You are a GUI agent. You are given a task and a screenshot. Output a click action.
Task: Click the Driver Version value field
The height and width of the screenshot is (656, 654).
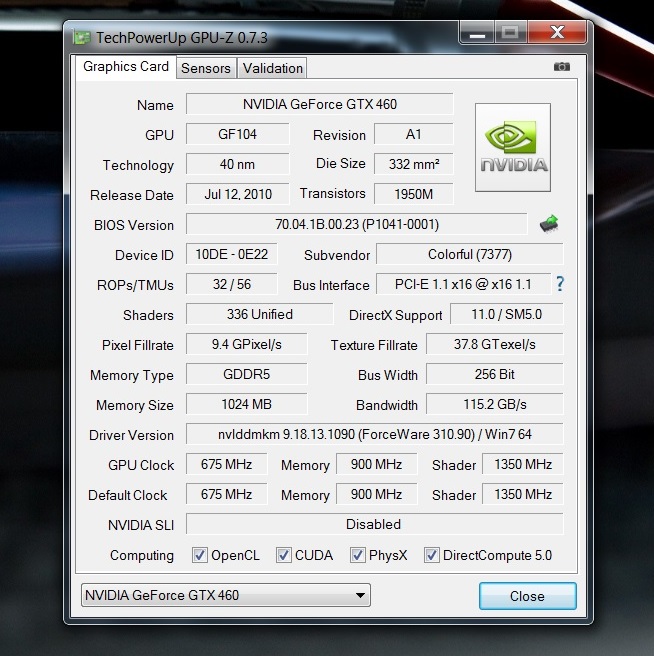coord(374,435)
